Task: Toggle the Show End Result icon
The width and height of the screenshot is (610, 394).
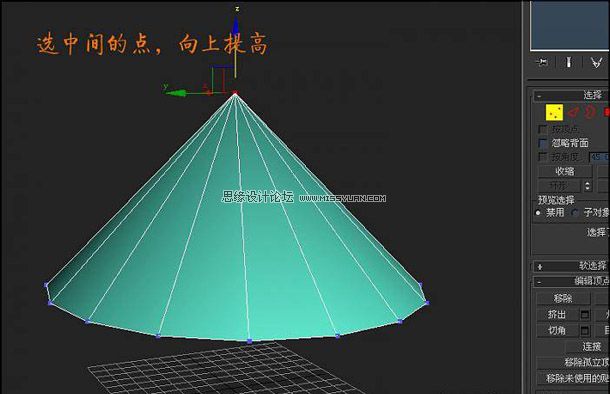Action: [569, 62]
